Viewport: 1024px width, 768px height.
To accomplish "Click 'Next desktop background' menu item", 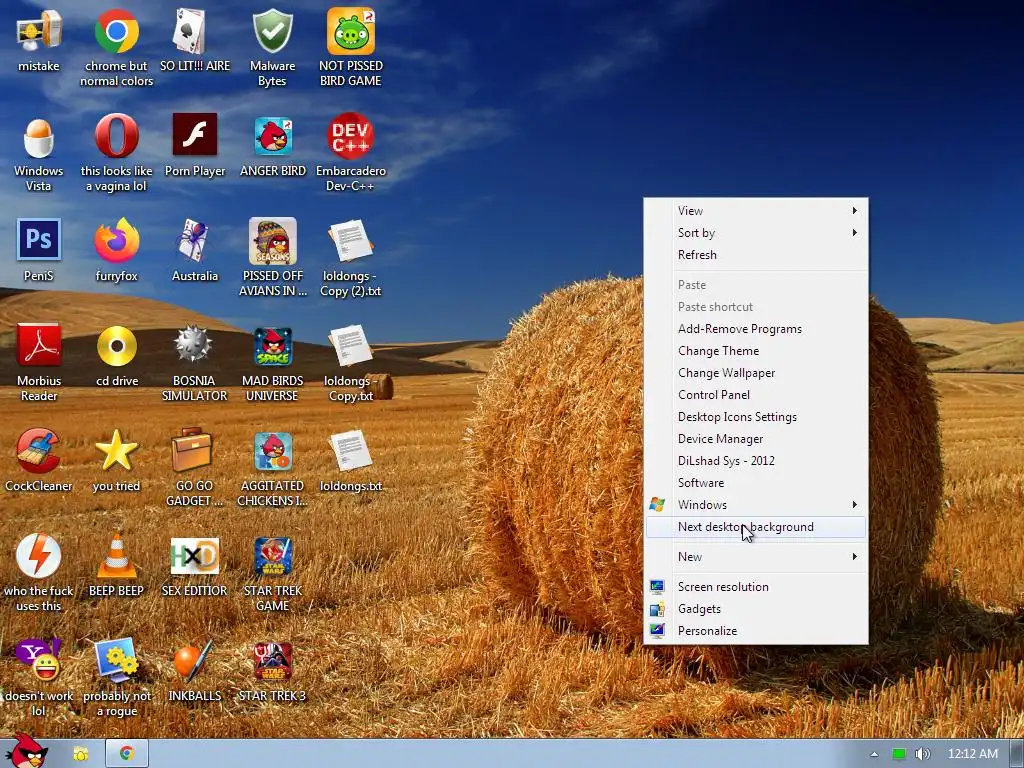I will click(x=756, y=527).
